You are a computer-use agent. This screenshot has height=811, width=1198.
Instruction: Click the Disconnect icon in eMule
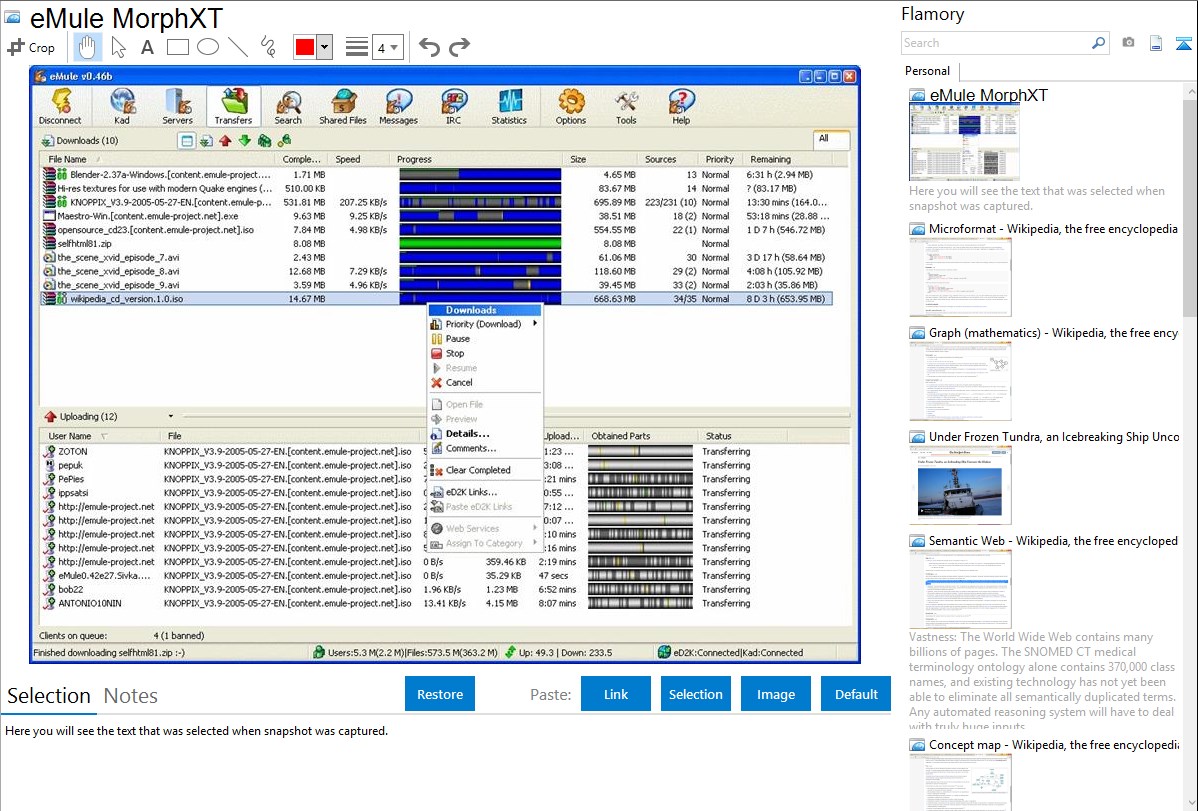pos(60,106)
